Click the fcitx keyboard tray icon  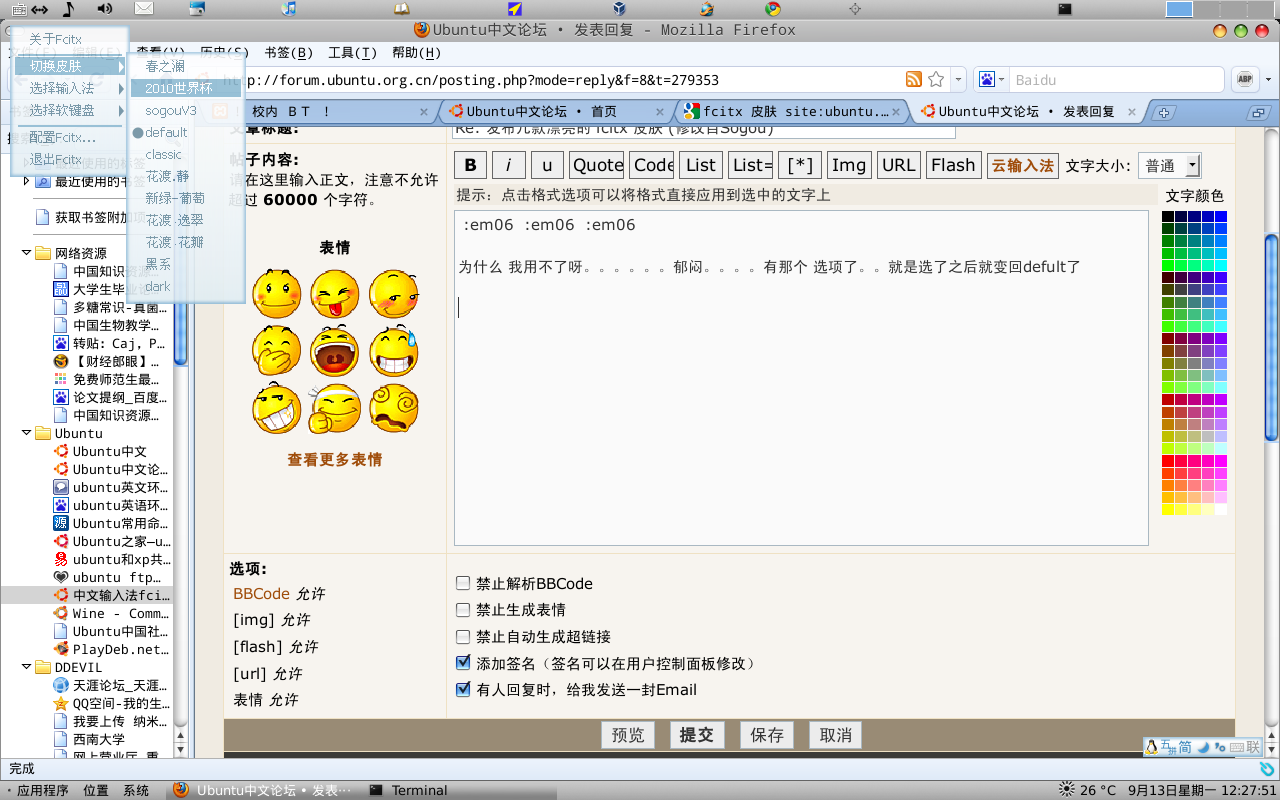point(19,9)
